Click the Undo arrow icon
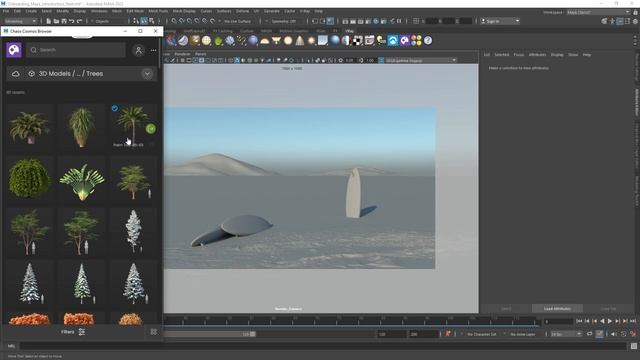The image size is (640, 360). (x=72, y=21)
